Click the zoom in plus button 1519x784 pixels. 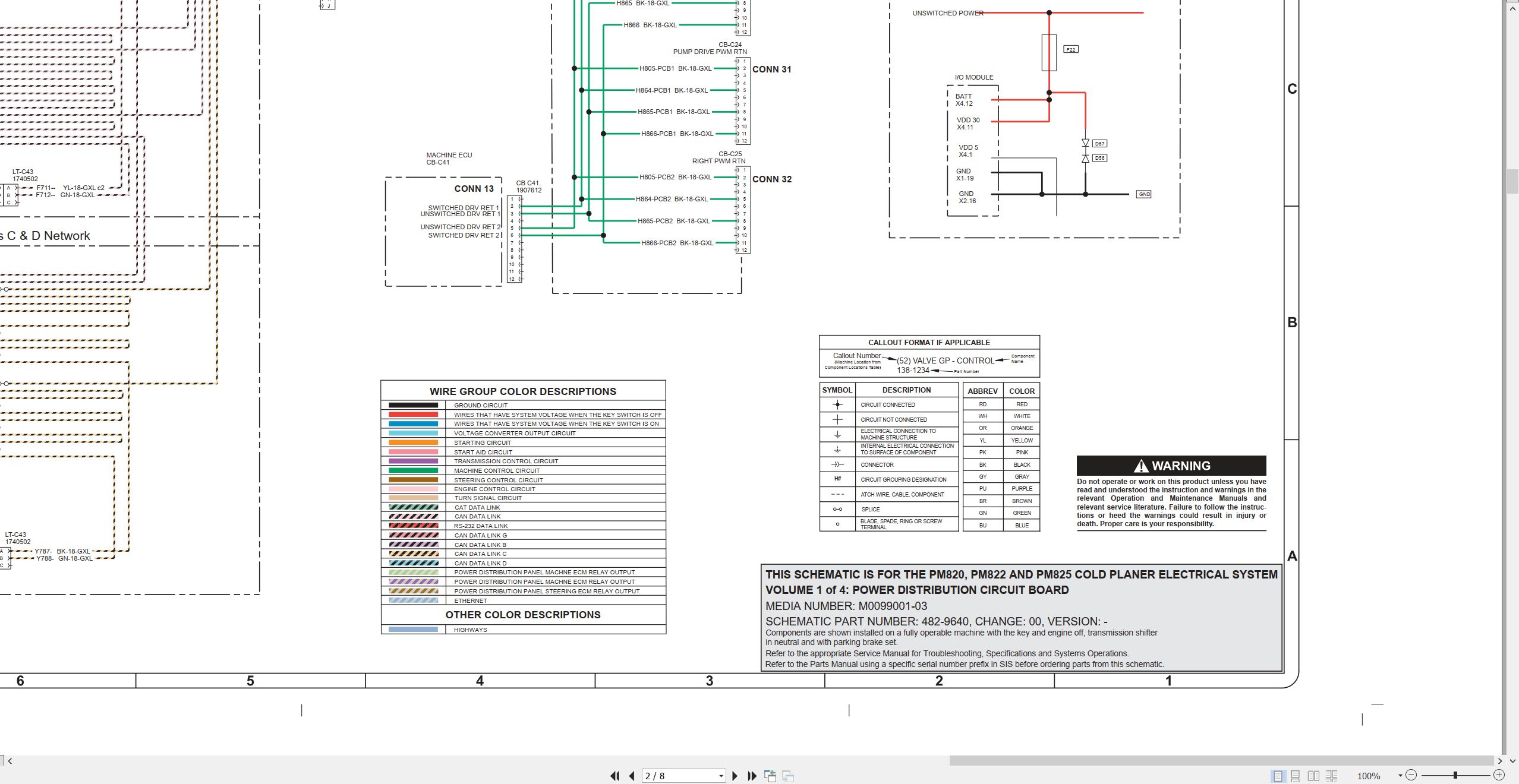(x=1499, y=775)
